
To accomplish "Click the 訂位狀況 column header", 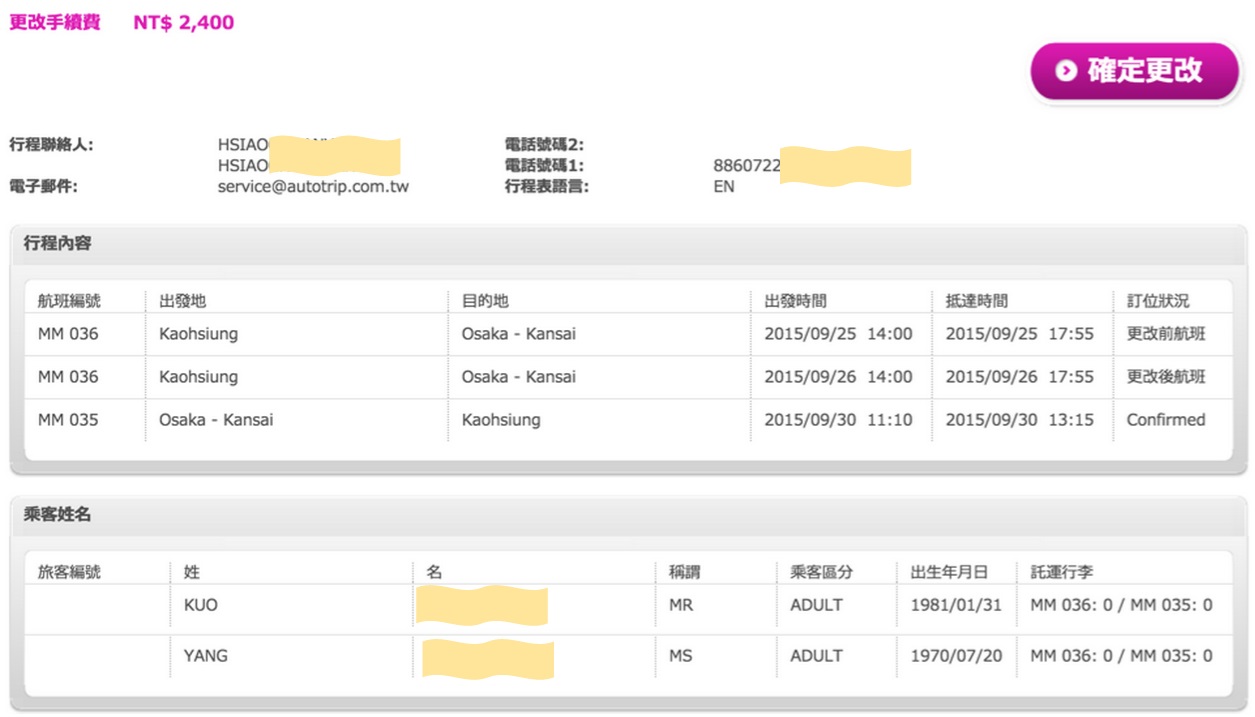I will [1157, 300].
